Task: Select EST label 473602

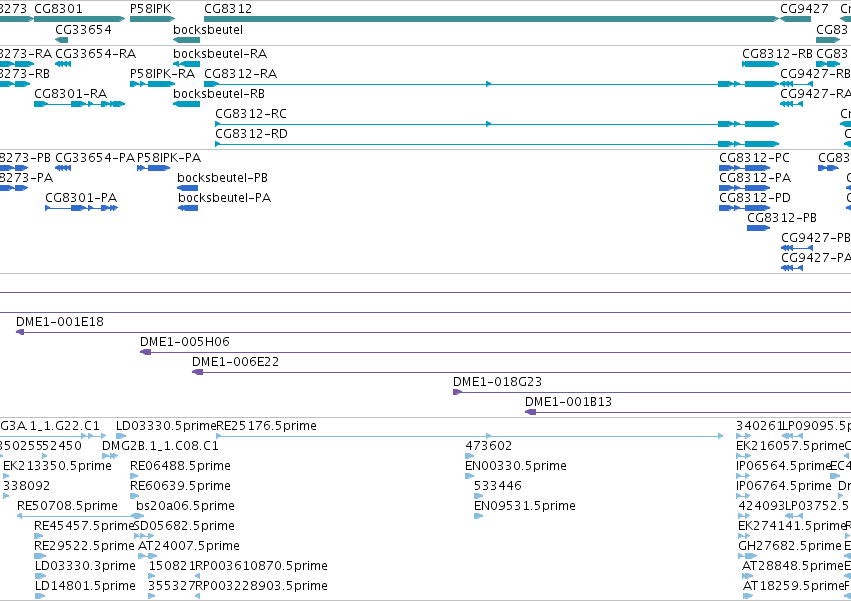Action: point(488,446)
